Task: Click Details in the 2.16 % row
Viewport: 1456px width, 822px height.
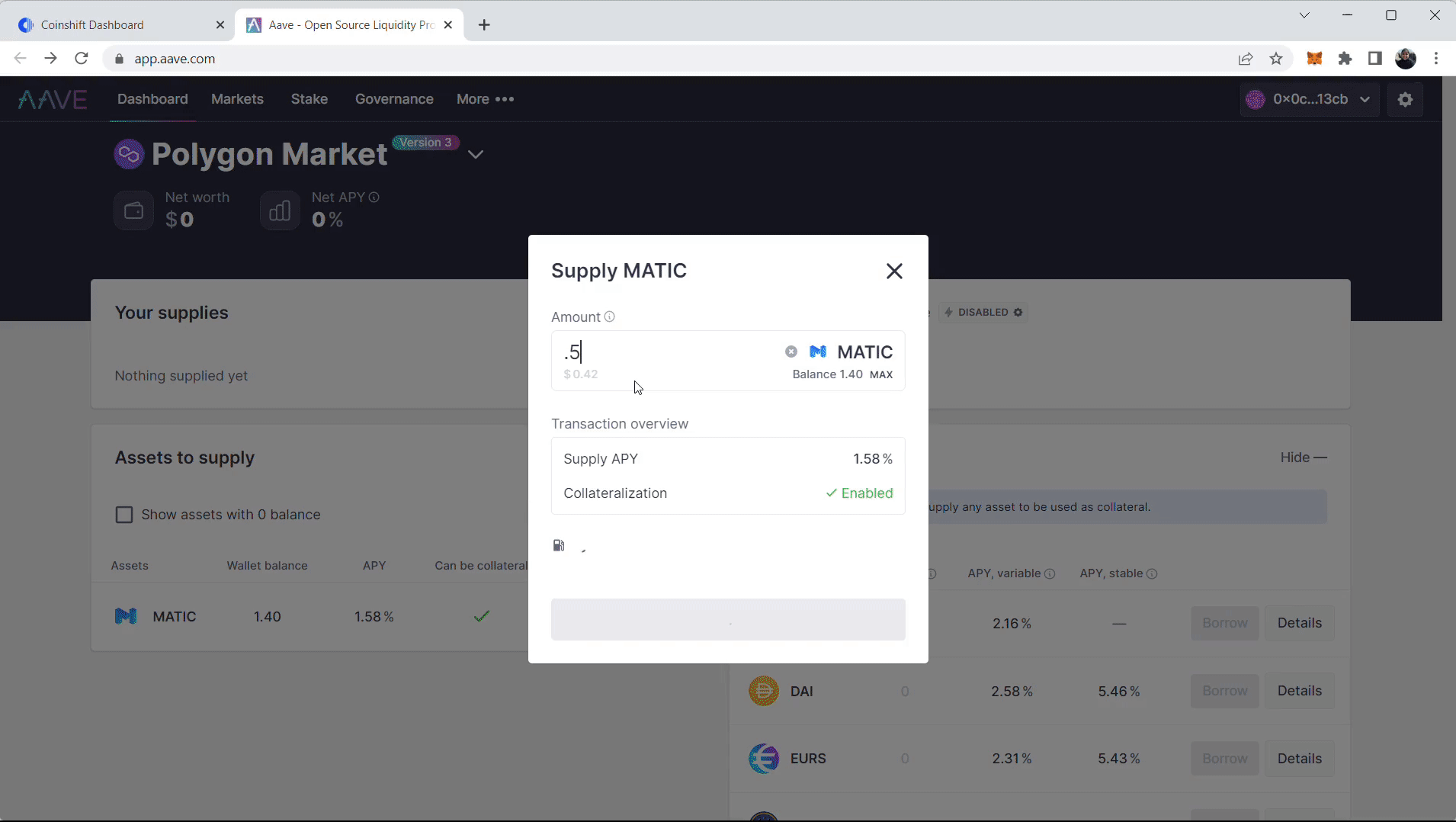Action: [1299, 623]
